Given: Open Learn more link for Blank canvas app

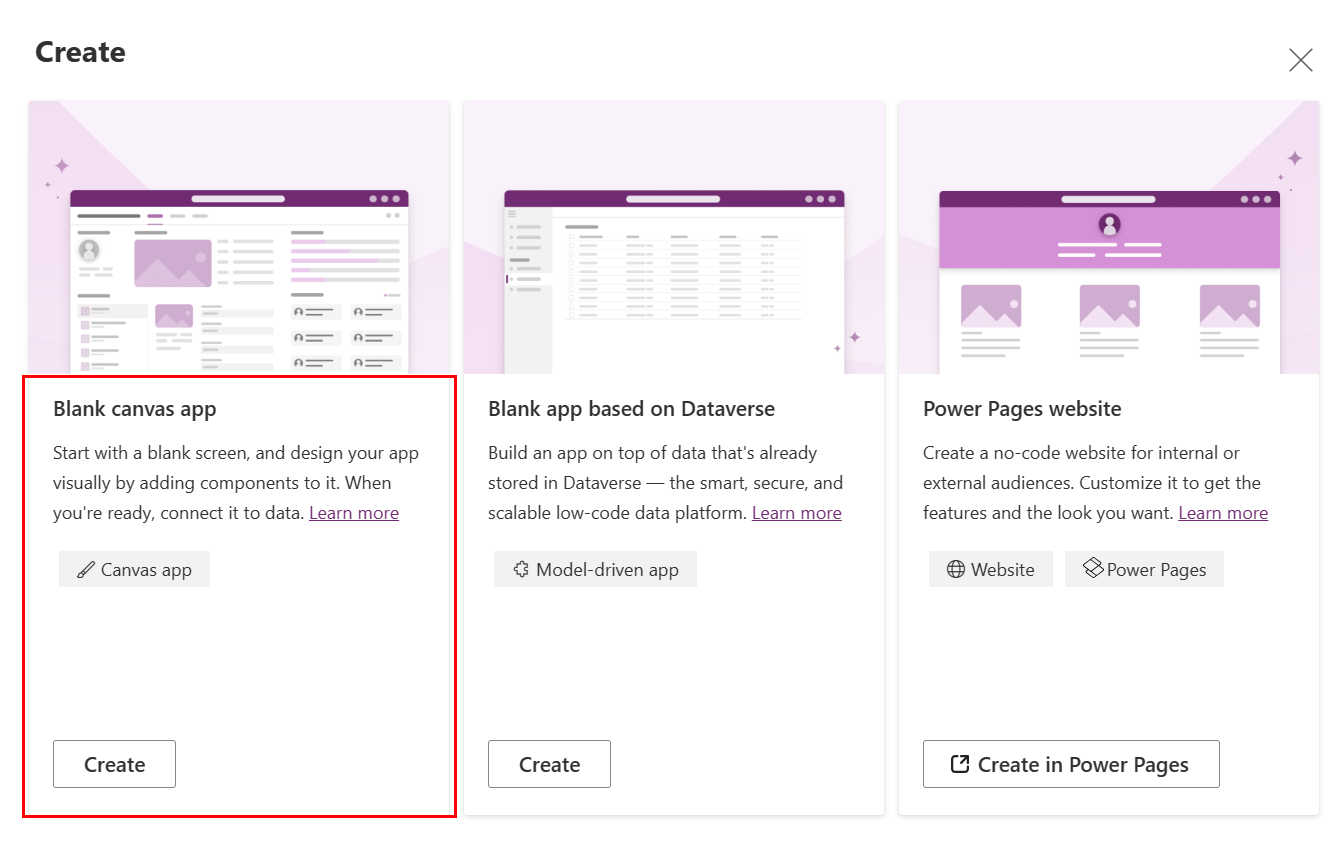Looking at the screenshot, I should [x=354, y=513].
